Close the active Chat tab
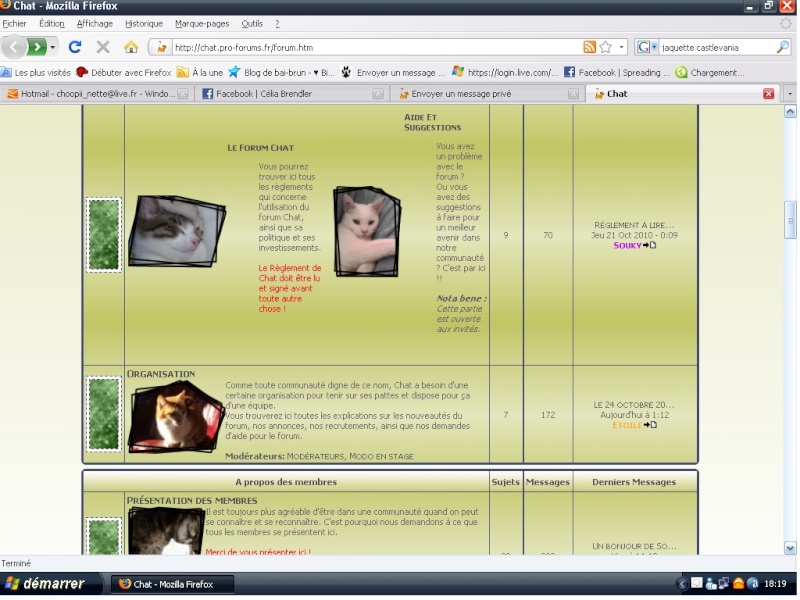Viewport: 800px width, 600px height. pos(768,94)
